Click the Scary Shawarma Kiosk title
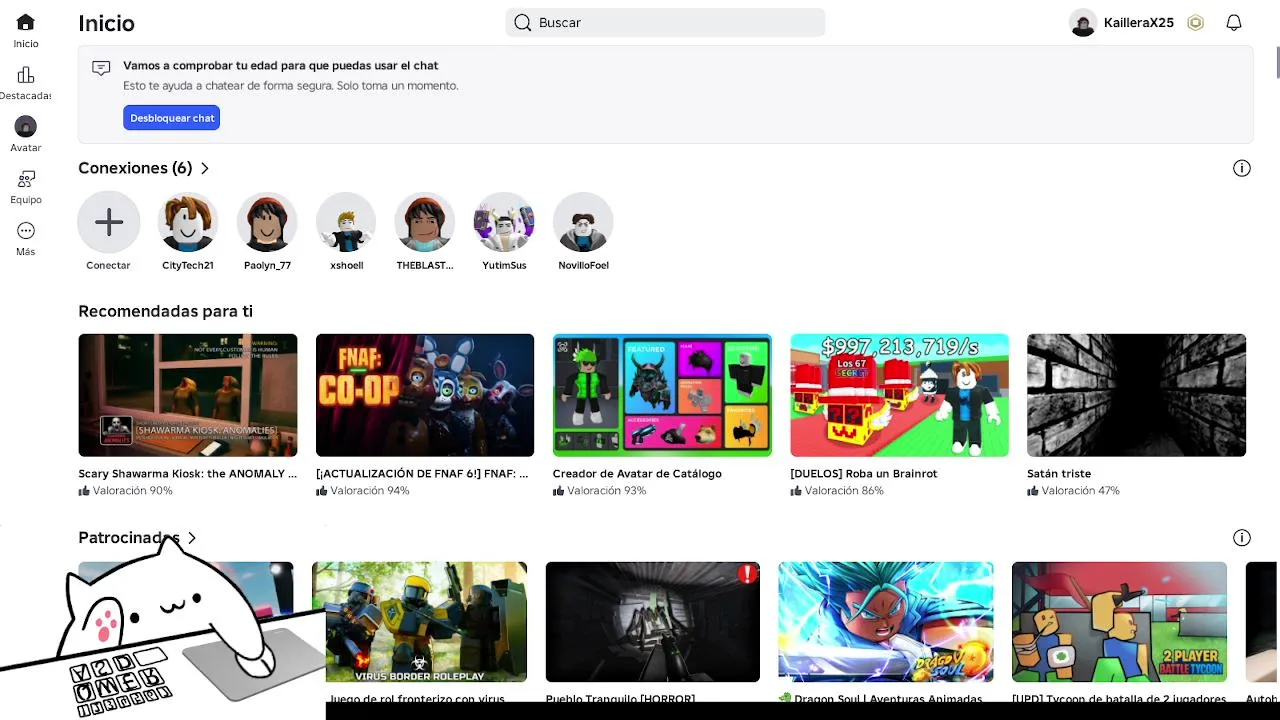 [x=188, y=474]
